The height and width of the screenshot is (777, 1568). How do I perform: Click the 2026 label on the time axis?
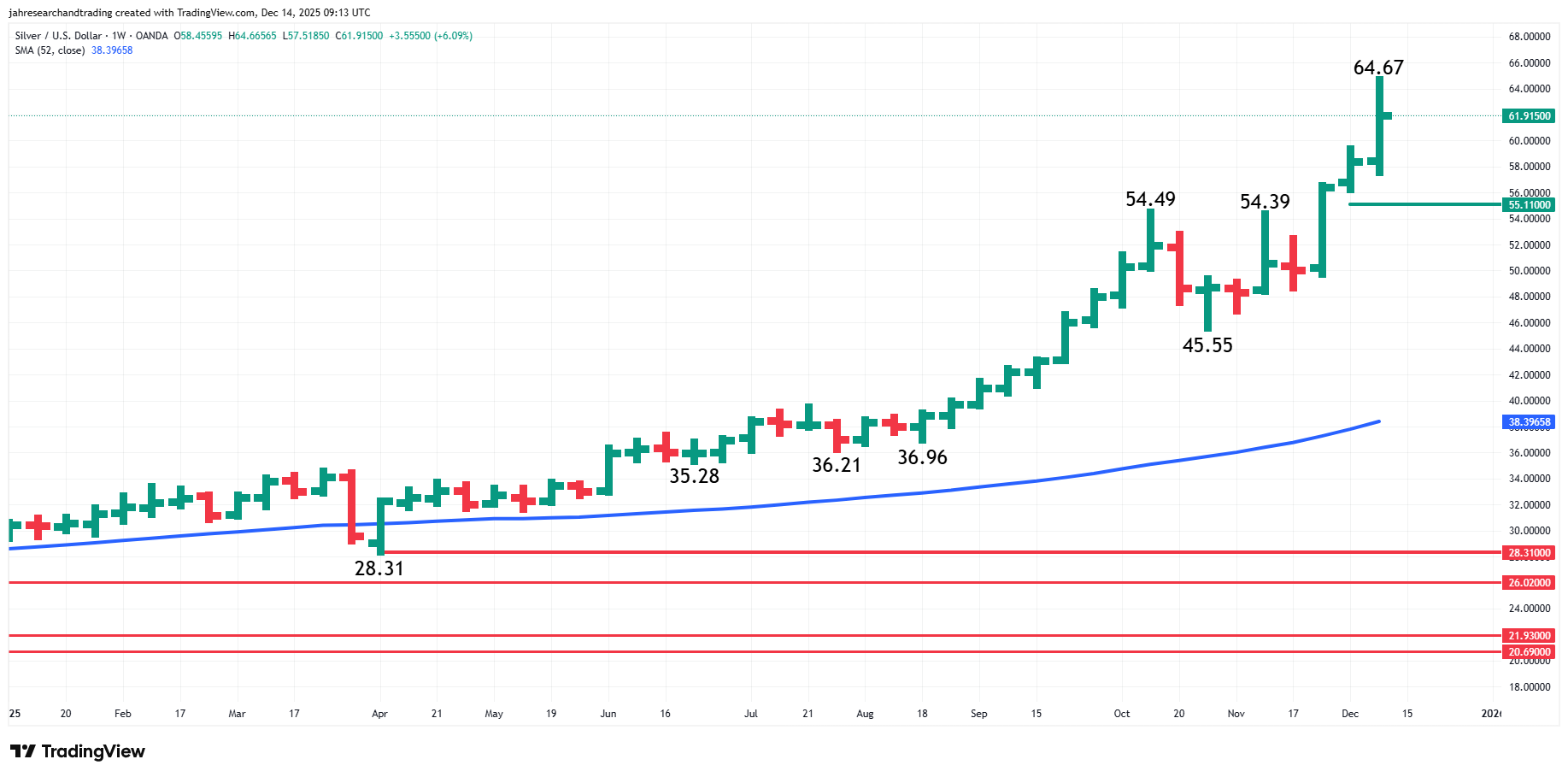click(1491, 713)
